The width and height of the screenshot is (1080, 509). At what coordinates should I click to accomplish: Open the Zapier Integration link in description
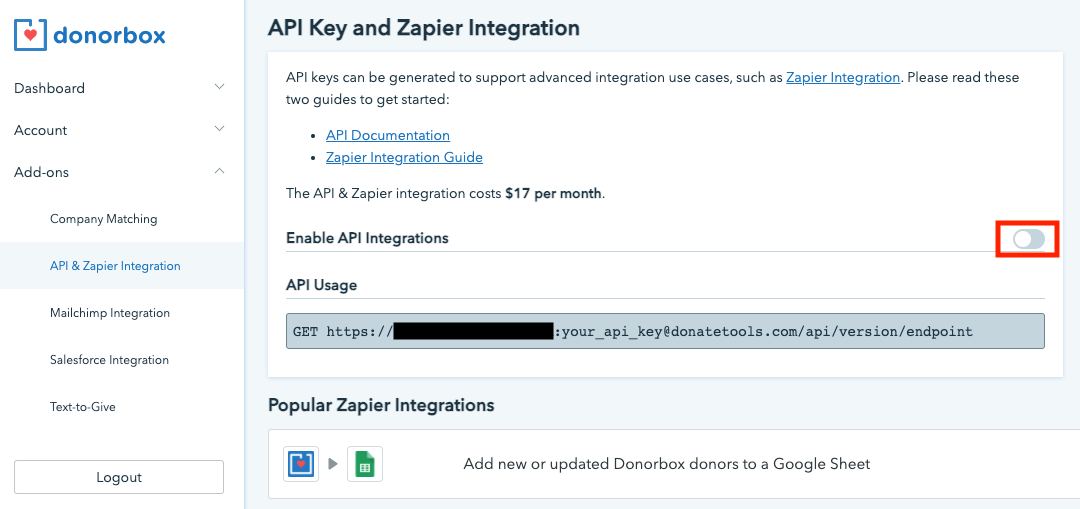click(x=843, y=77)
